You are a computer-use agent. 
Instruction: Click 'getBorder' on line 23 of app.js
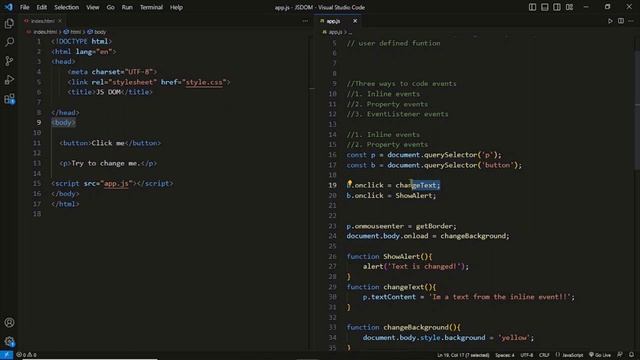[434, 226]
